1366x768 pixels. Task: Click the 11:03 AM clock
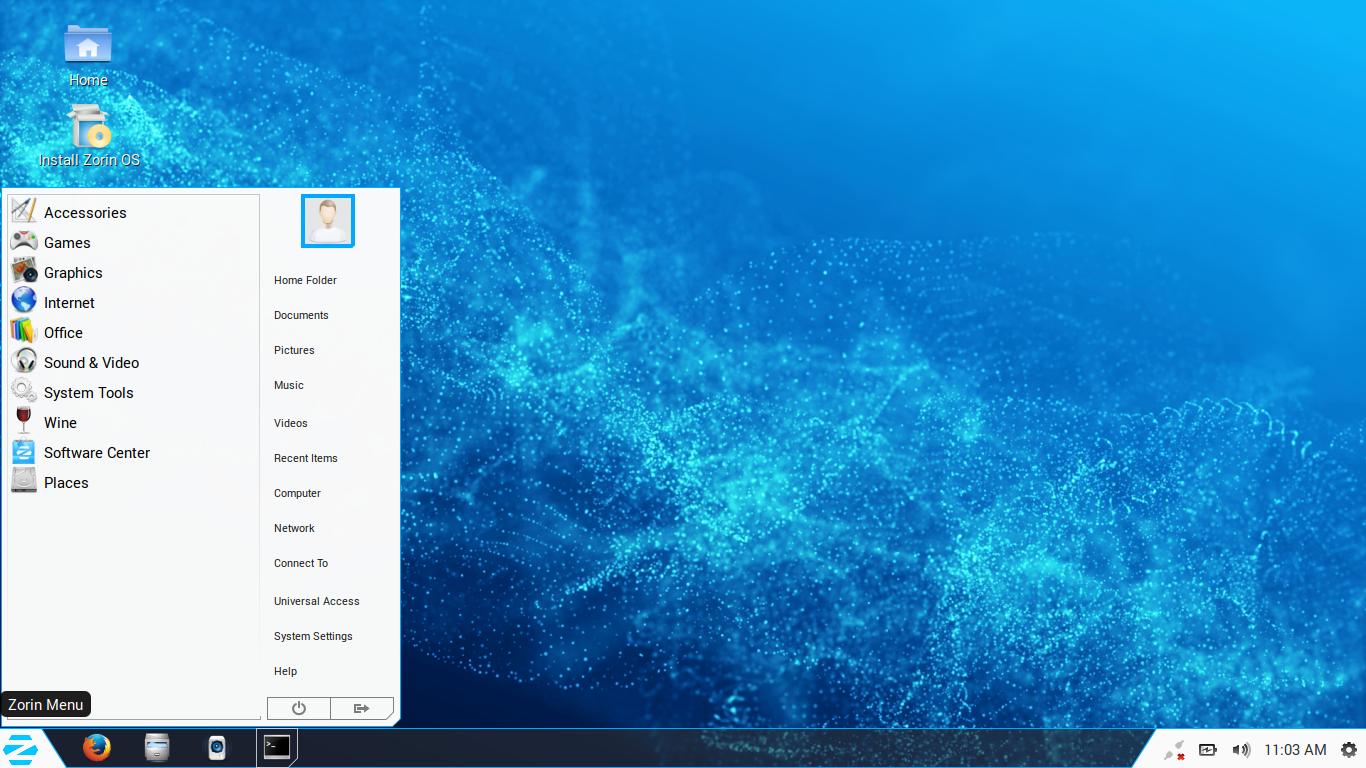point(1295,749)
